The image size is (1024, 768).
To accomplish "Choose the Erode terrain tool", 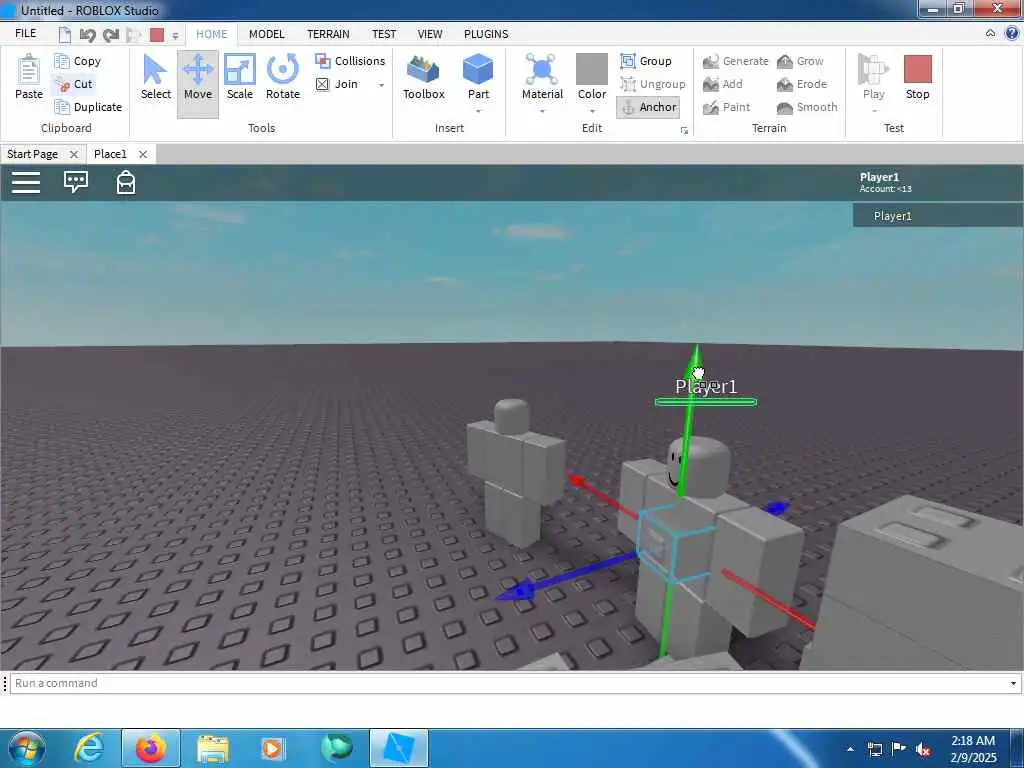I will (x=802, y=84).
